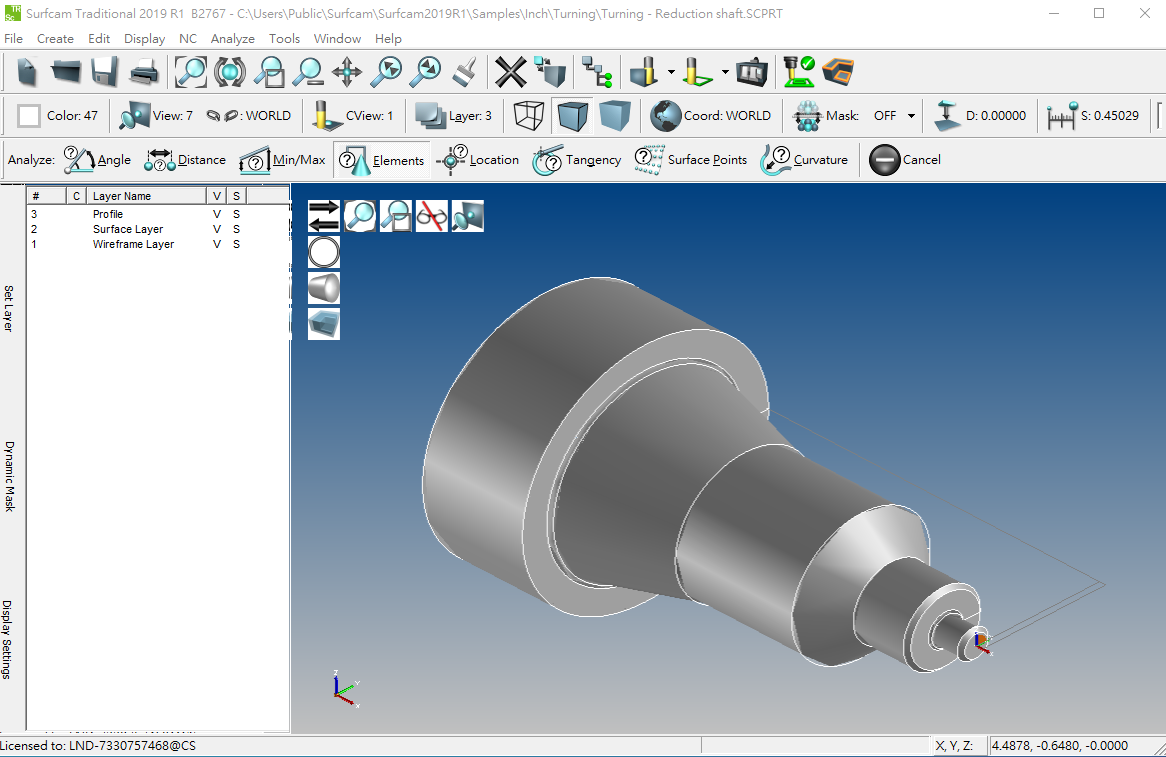The height and width of the screenshot is (757, 1166).
Task: Click viewport swap arrows icon
Action: 323,216
